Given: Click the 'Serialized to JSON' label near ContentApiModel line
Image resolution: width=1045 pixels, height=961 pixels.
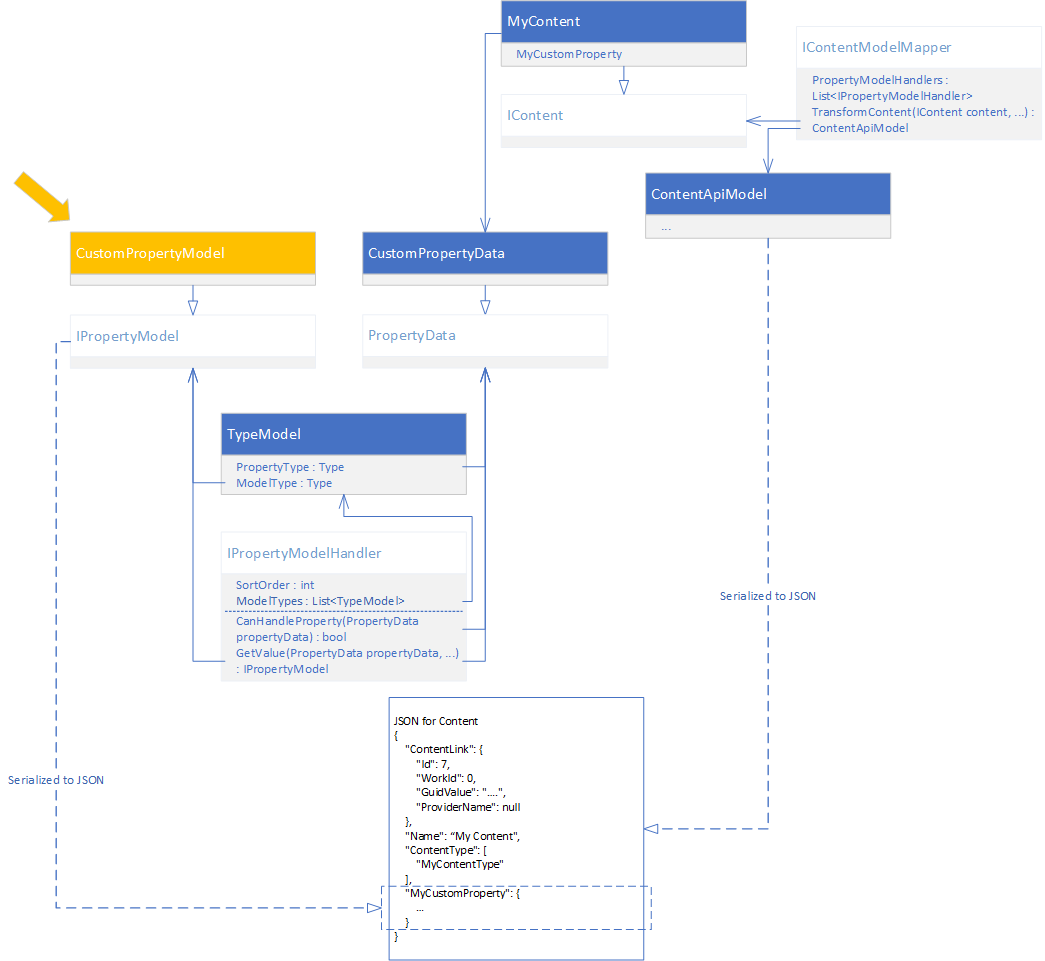Looking at the screenshot, I should coord(767,596).
